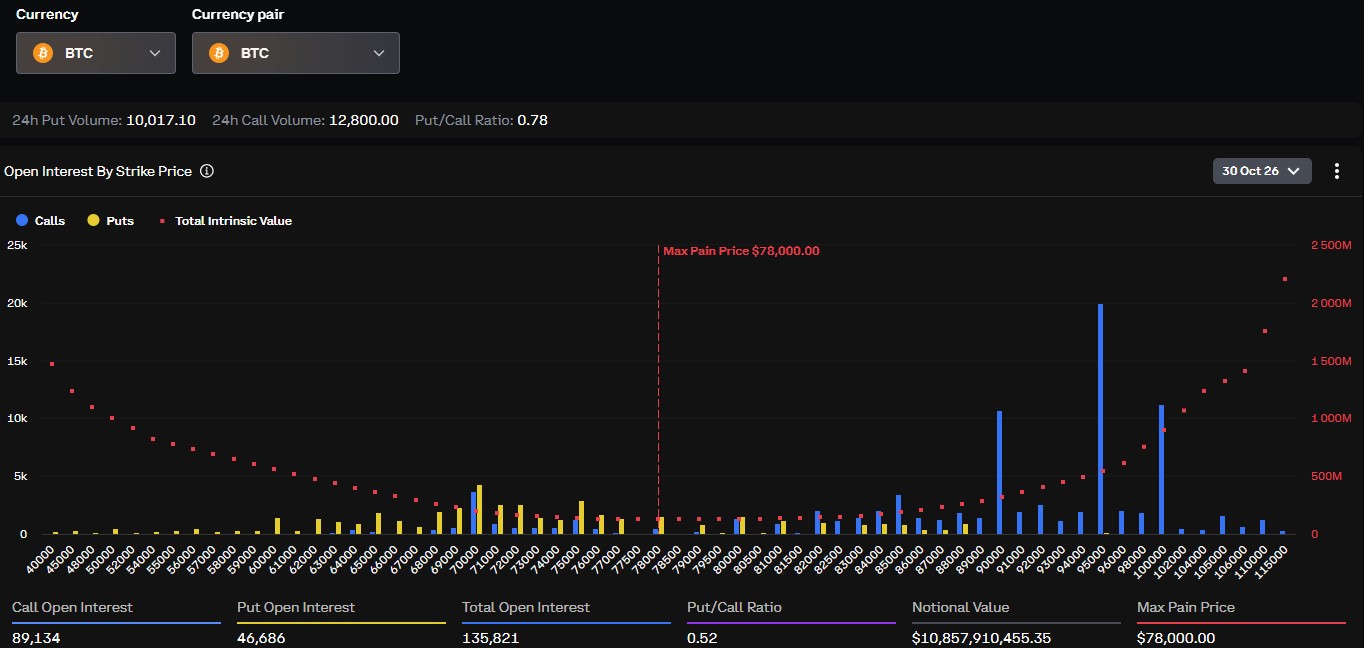Select the Notional Value $10,857,910,455.35

tap(981, 638)
